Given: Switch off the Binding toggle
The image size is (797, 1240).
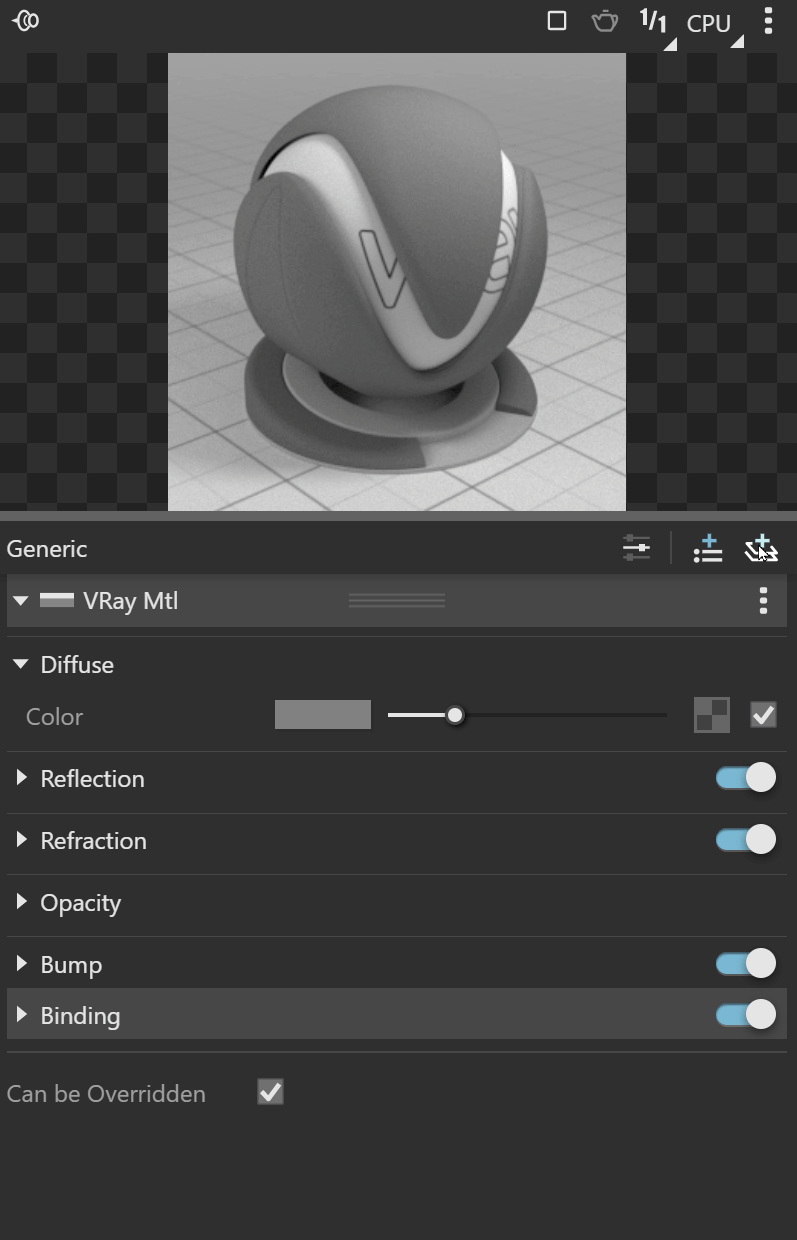Looking at the screenshot, I should [x=746, y=1015].
